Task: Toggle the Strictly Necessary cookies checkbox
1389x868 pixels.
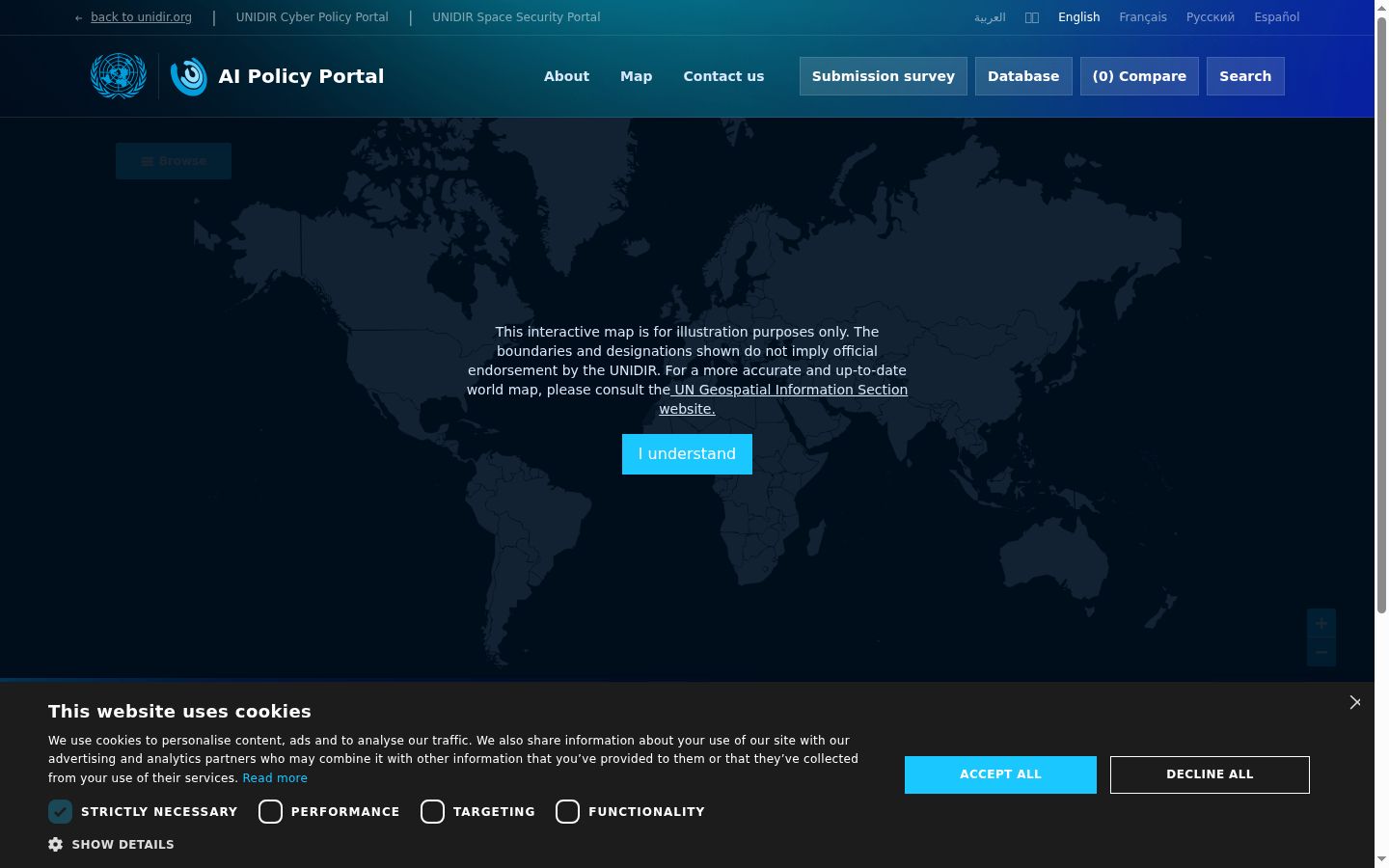Action: [x=60, y=812]
